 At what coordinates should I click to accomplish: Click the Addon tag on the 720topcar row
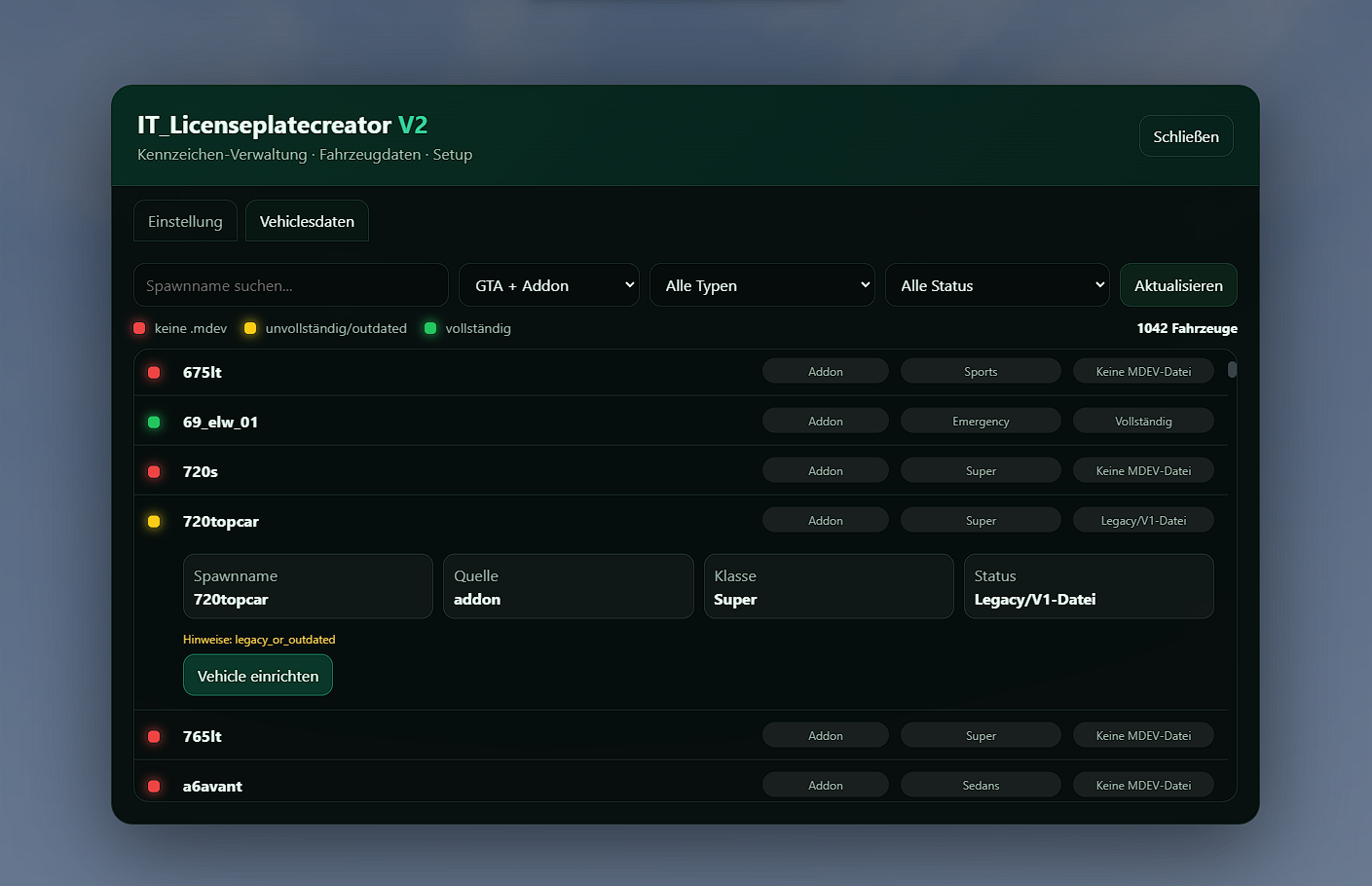point(826,521)
